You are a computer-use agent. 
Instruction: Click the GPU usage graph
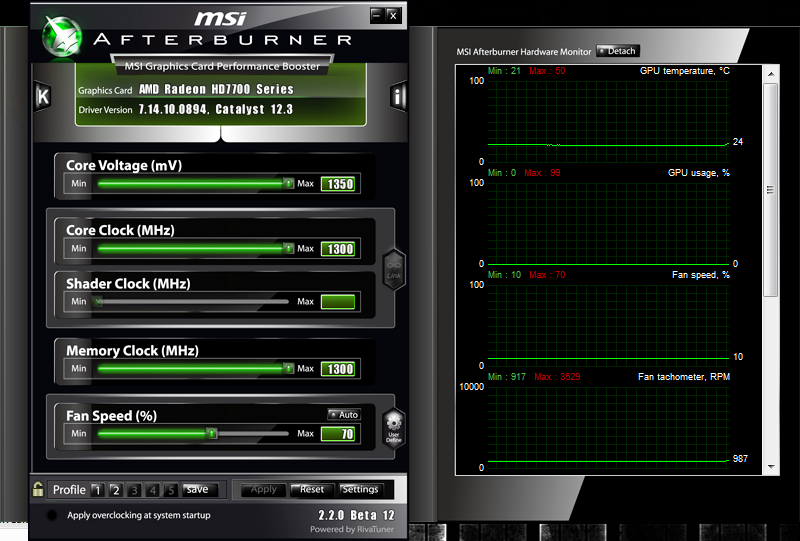point(609,223)
